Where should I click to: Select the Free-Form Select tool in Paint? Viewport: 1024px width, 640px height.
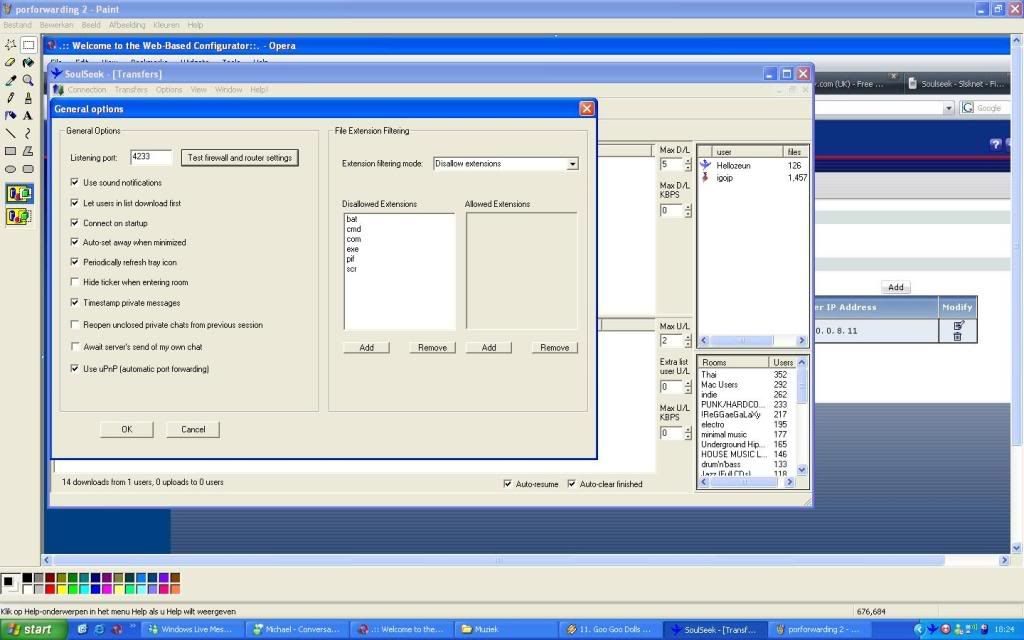pos(10,45)
